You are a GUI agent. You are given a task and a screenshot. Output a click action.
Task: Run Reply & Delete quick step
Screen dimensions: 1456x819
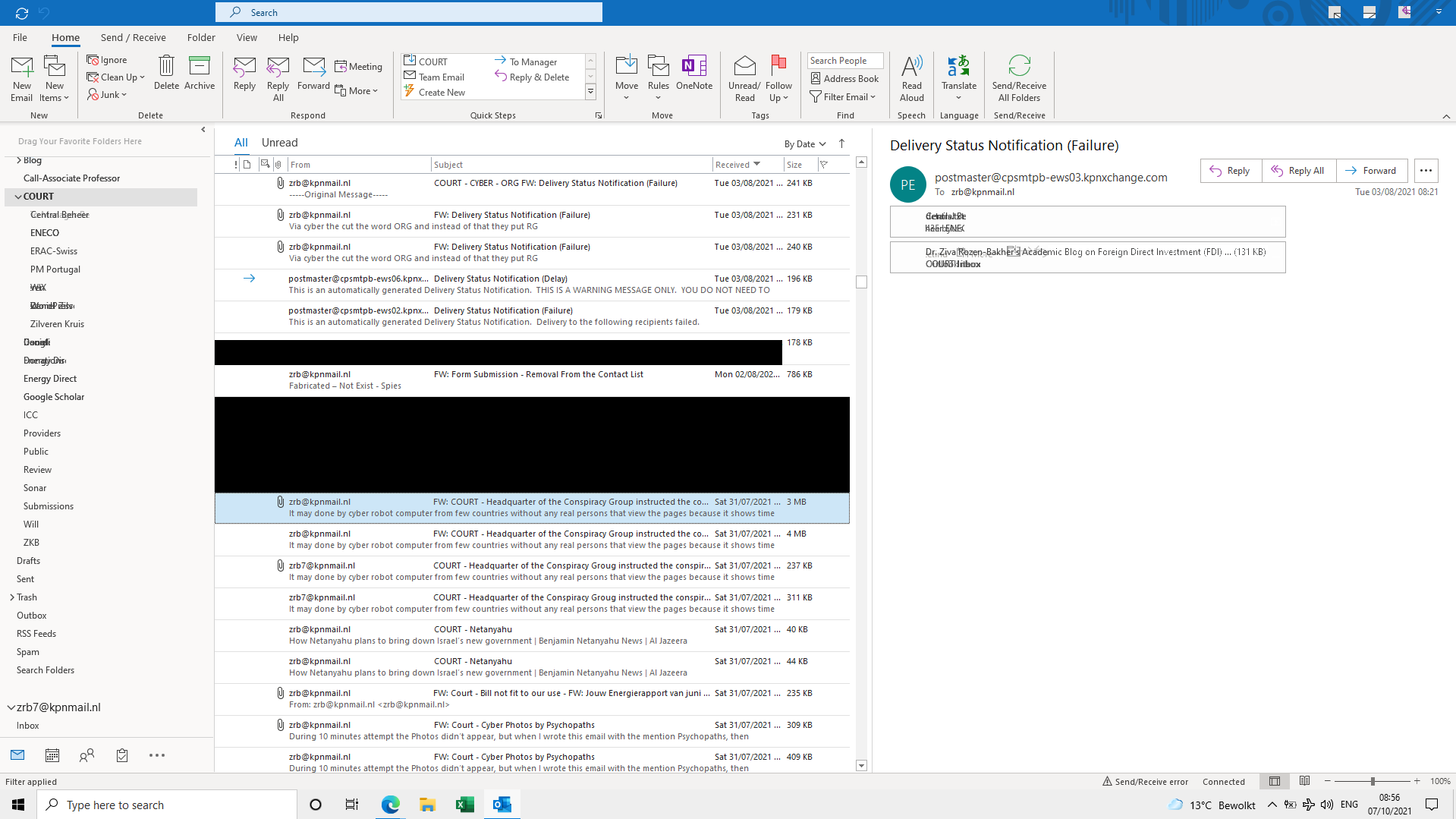coord(532,77)
